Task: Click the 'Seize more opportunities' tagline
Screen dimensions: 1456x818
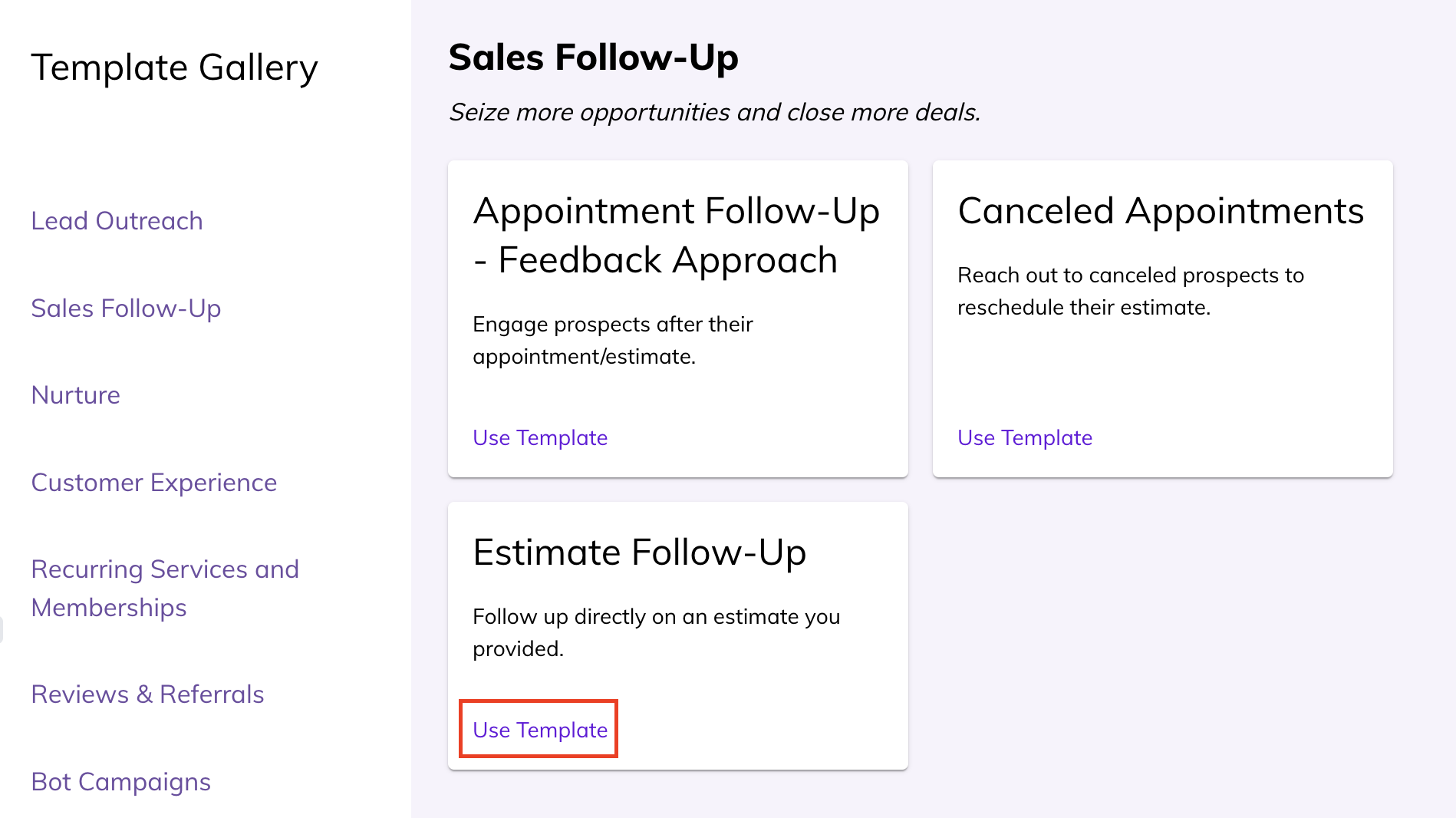Action: pyautogui.click(x=714, y=112)
